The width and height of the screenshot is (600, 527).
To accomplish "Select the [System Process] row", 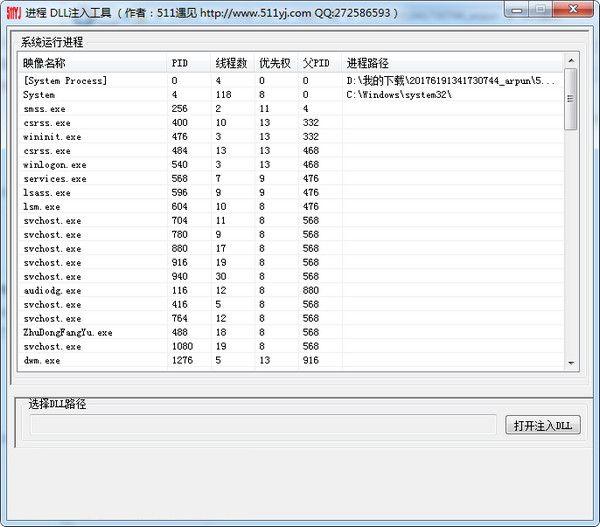I will coord(65,80).
